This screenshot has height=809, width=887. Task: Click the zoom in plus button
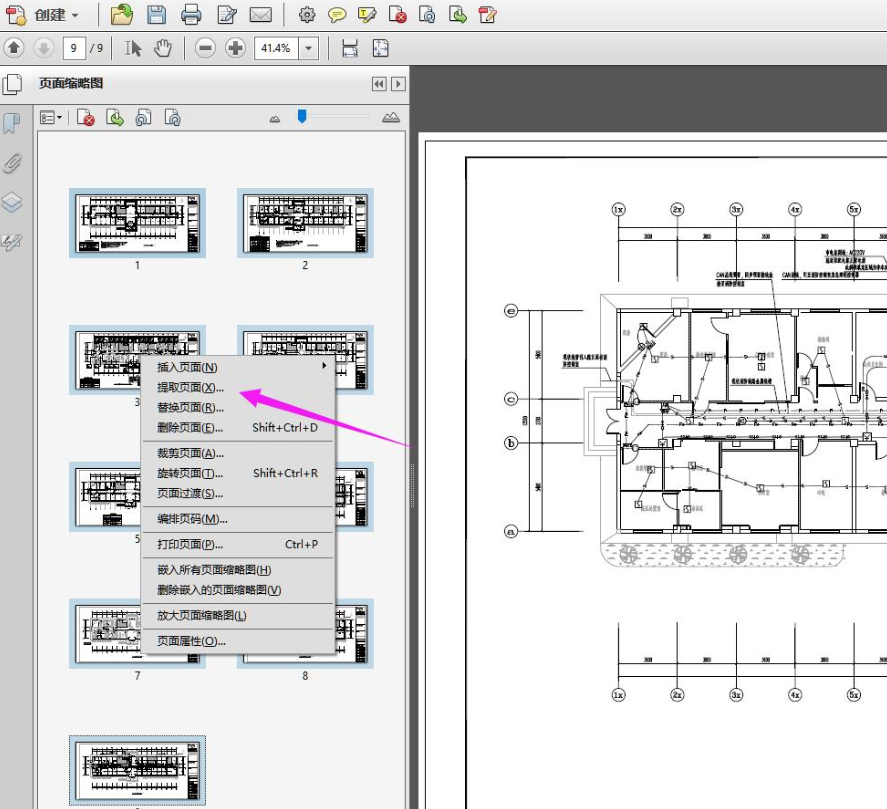[235, 48]
